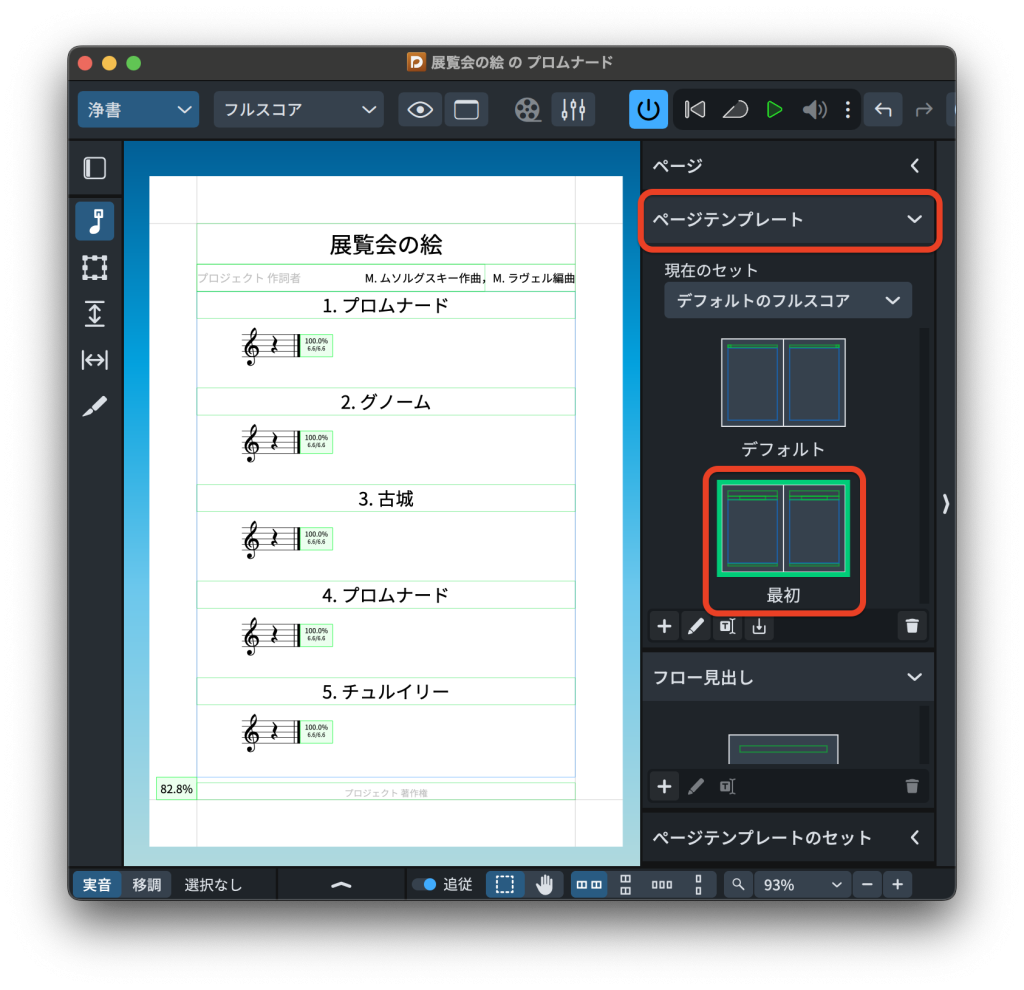Click the zoom in plus button

[897, 884]
